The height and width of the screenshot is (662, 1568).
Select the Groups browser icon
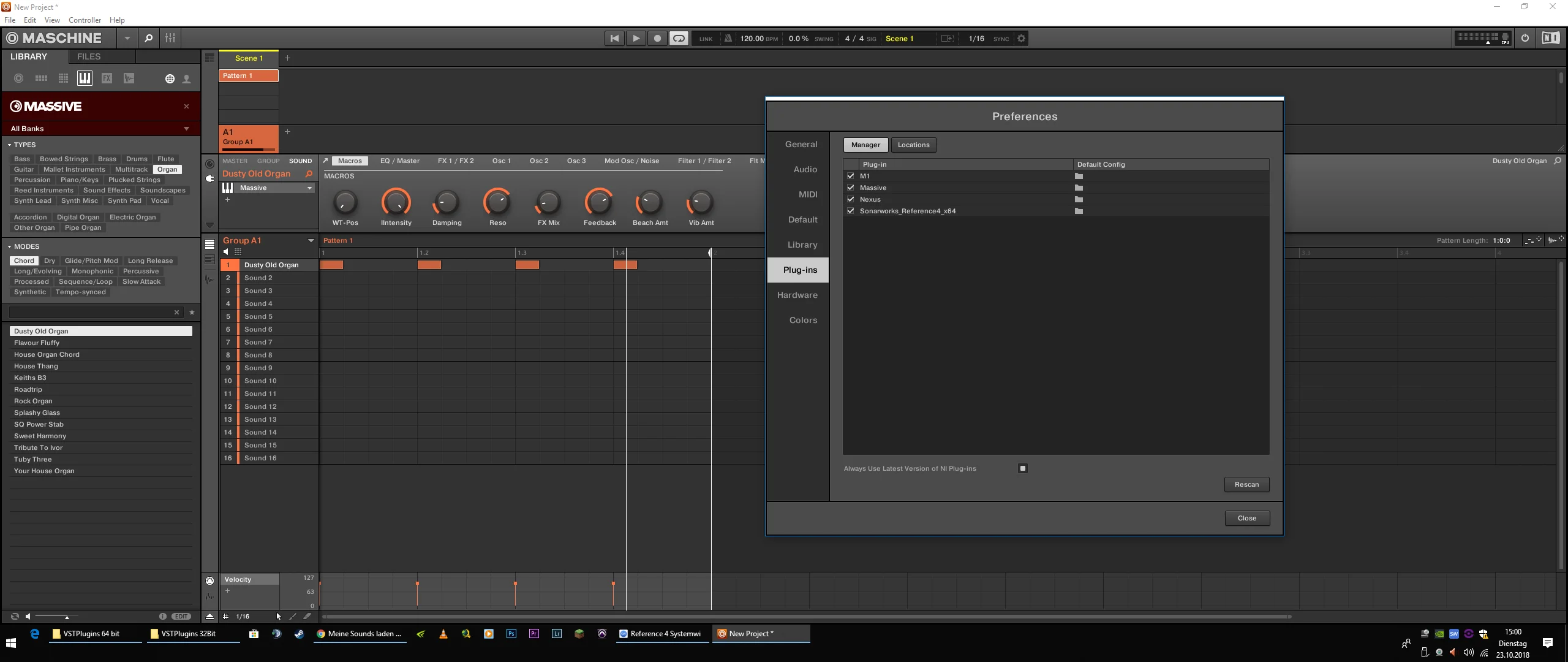coord(41,78)
